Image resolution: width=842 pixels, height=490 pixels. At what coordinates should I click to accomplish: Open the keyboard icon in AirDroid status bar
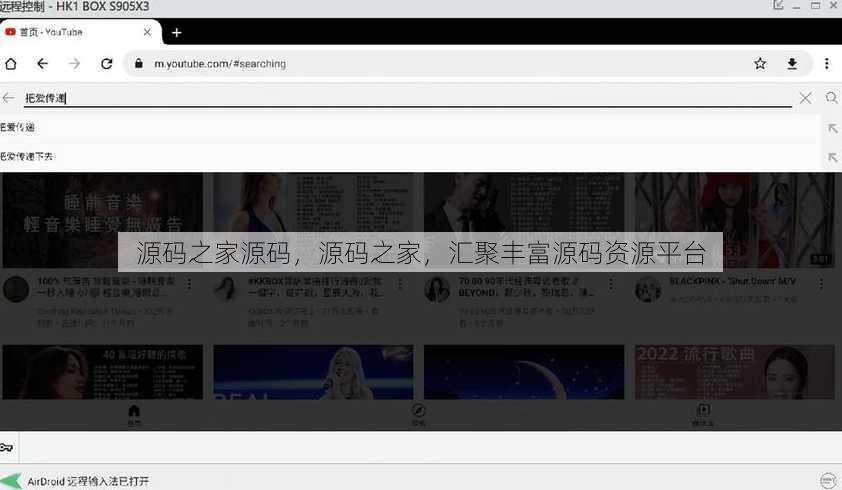pyautogui.click(x=829, y=480)
